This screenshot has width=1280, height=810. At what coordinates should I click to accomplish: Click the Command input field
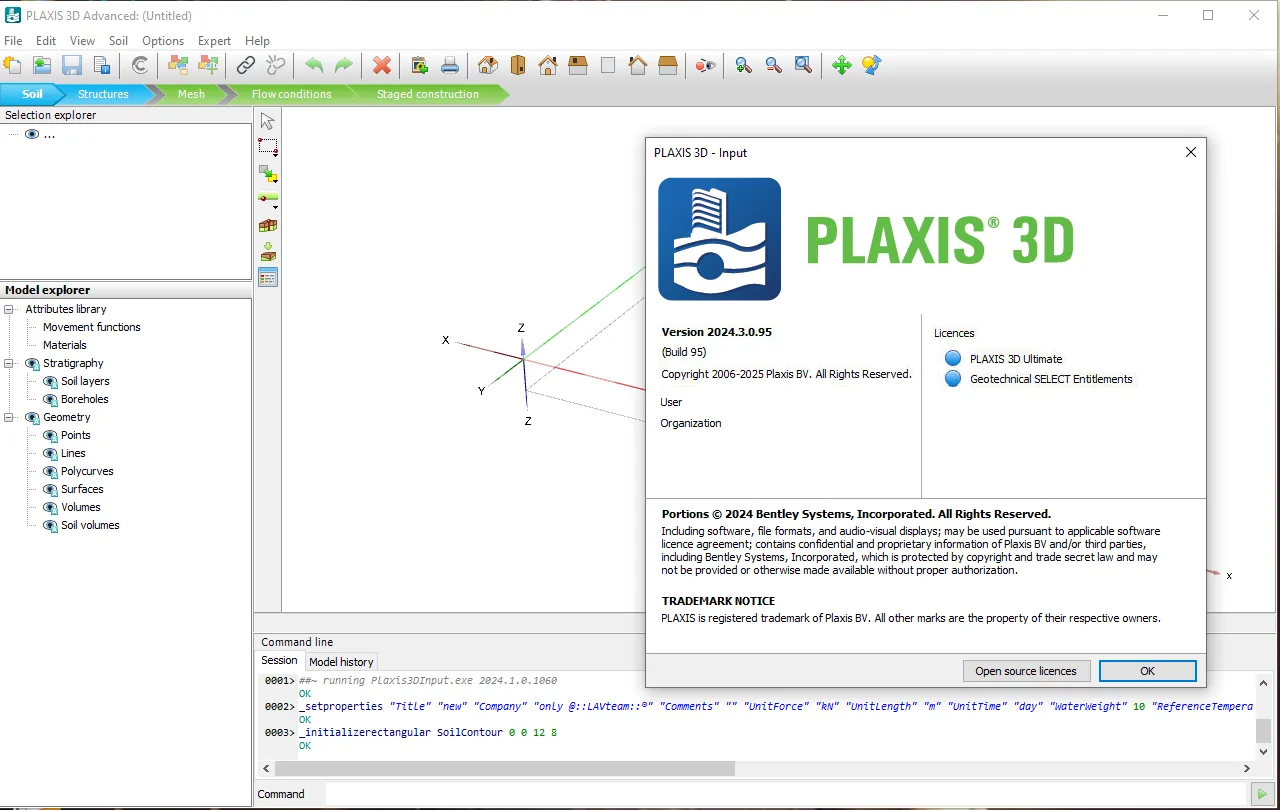click(x=788, y=794)
